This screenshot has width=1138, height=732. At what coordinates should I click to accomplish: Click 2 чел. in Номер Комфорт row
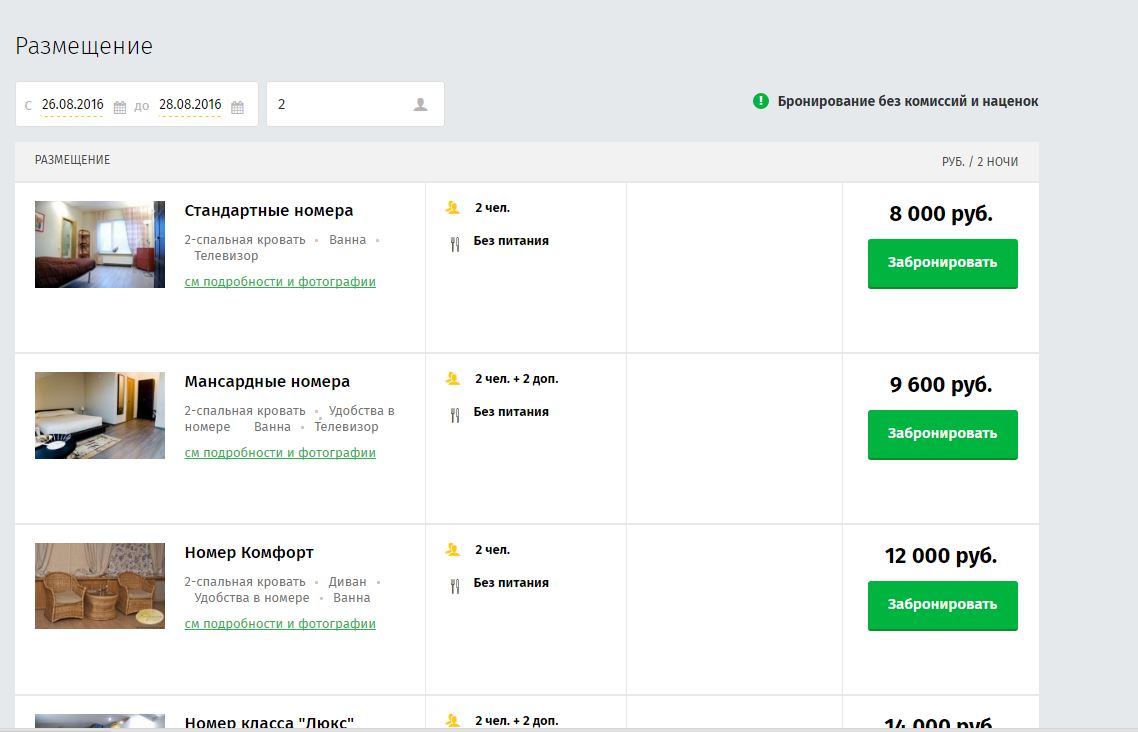pos(493,550)
